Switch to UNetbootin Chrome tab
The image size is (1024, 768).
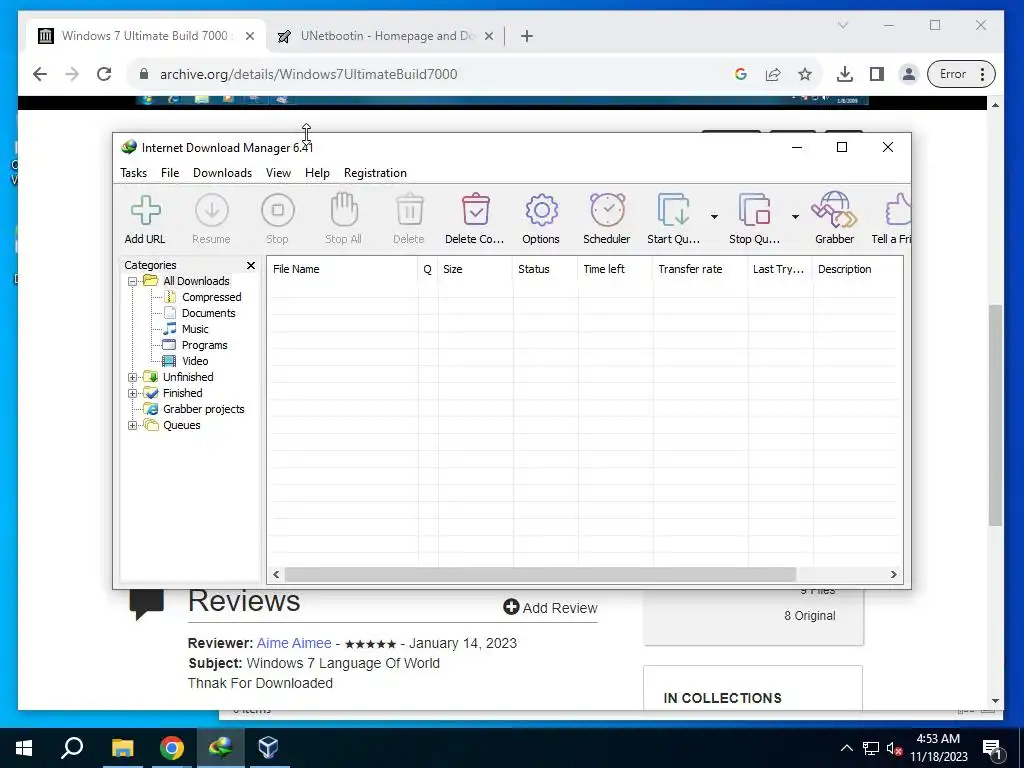coord(385,36)
